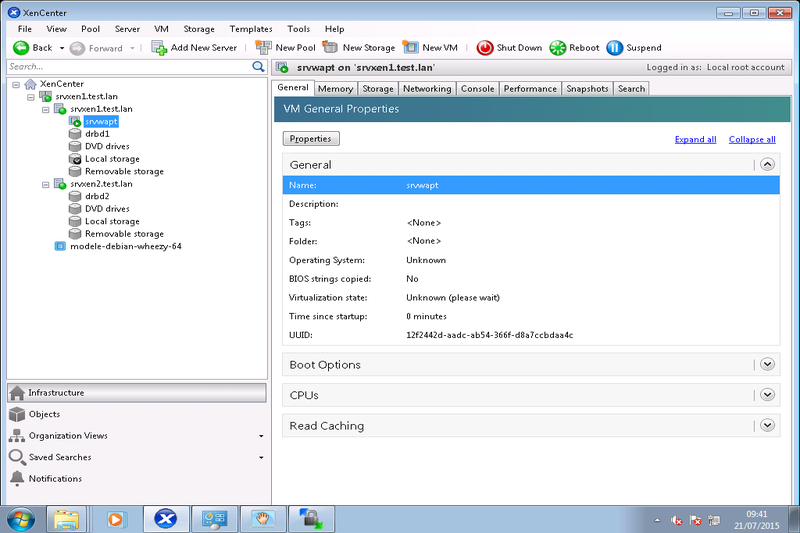This screenshot has width=800, height=533.
Task: Click the green Reboot icon
Action: 558,48
